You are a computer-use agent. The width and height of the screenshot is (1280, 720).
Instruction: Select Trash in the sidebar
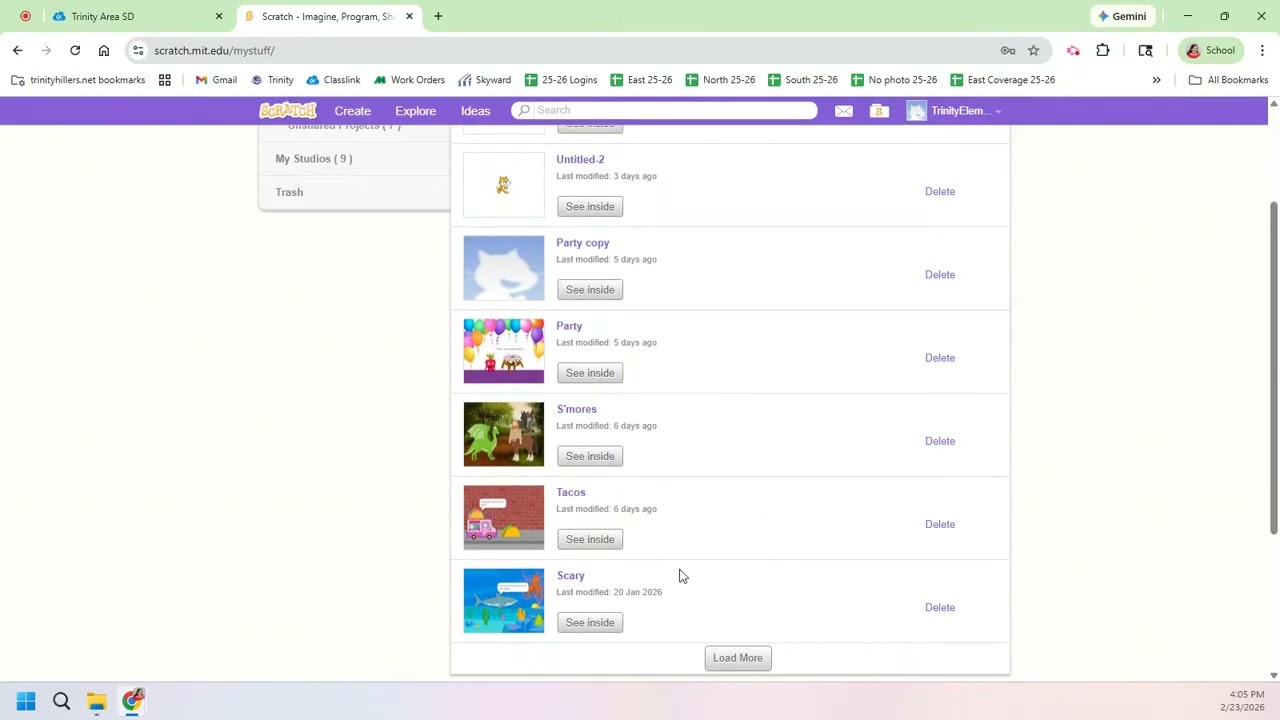tap(289, 192)
